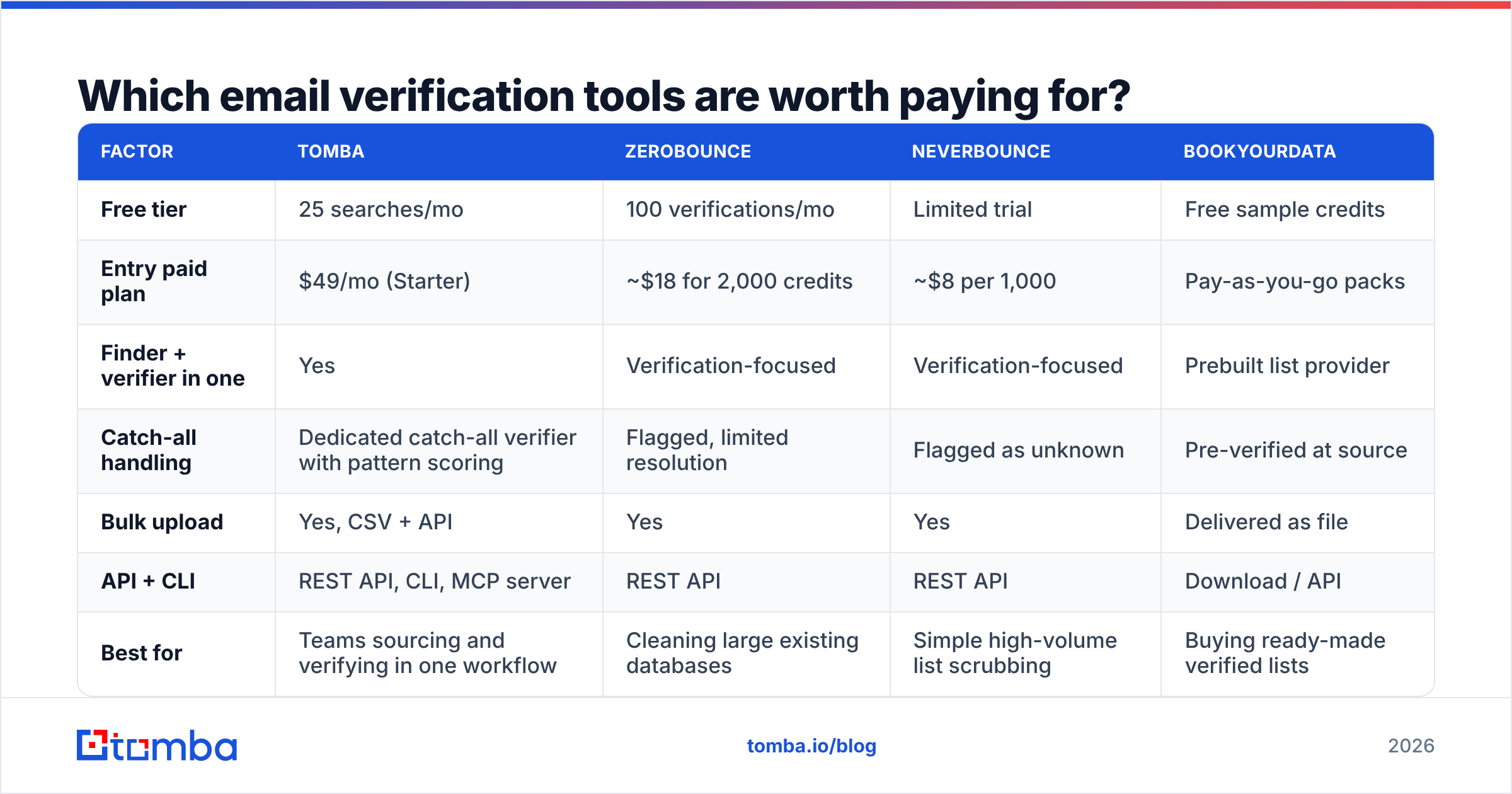Click 'Dedicated catch-all verifier with pattern scoring'
This screenshot has width=1512, height=794.
(x=437, y=450)
